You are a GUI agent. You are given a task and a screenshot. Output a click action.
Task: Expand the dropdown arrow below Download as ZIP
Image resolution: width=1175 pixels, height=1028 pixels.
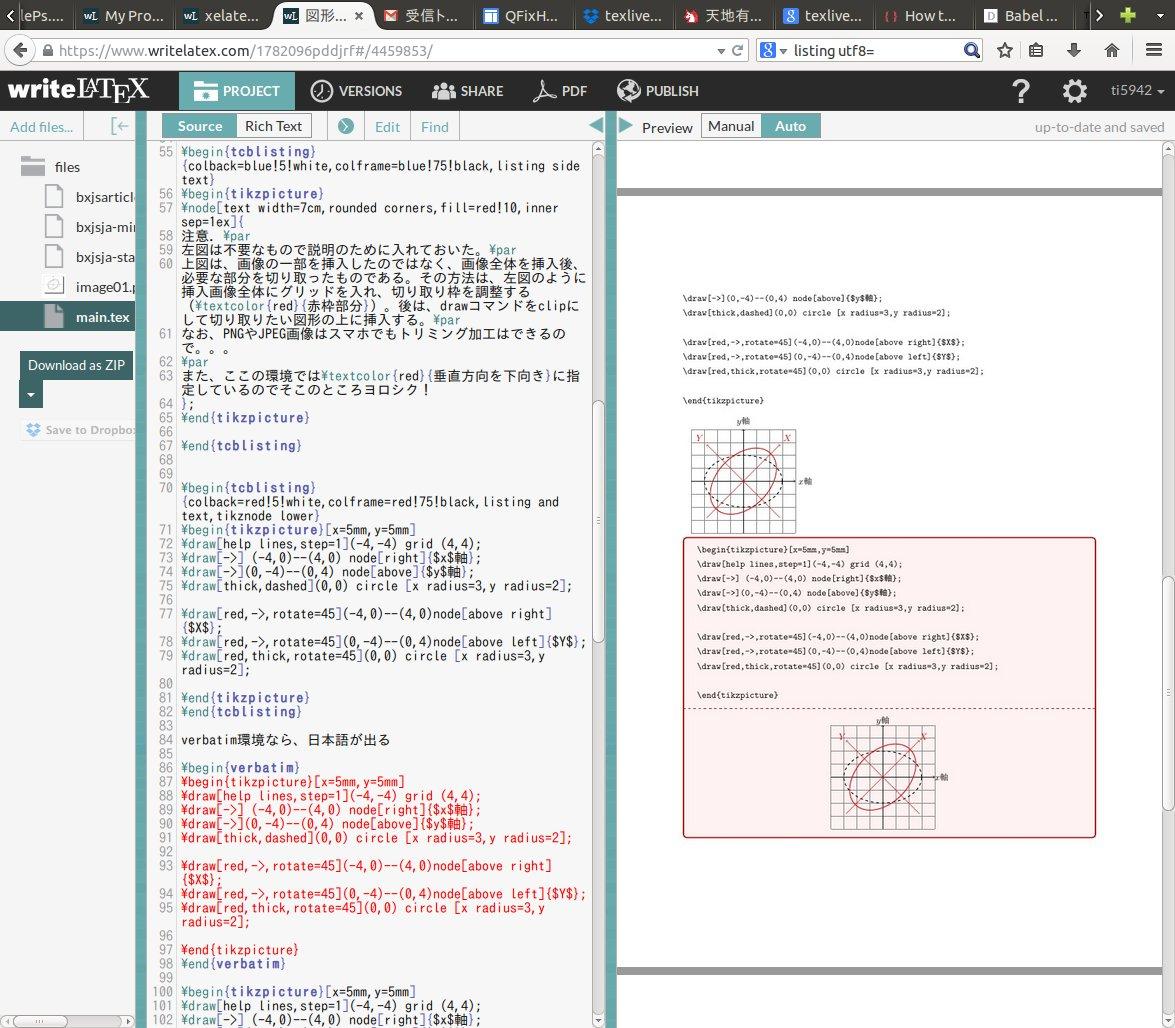coord(31,394)
